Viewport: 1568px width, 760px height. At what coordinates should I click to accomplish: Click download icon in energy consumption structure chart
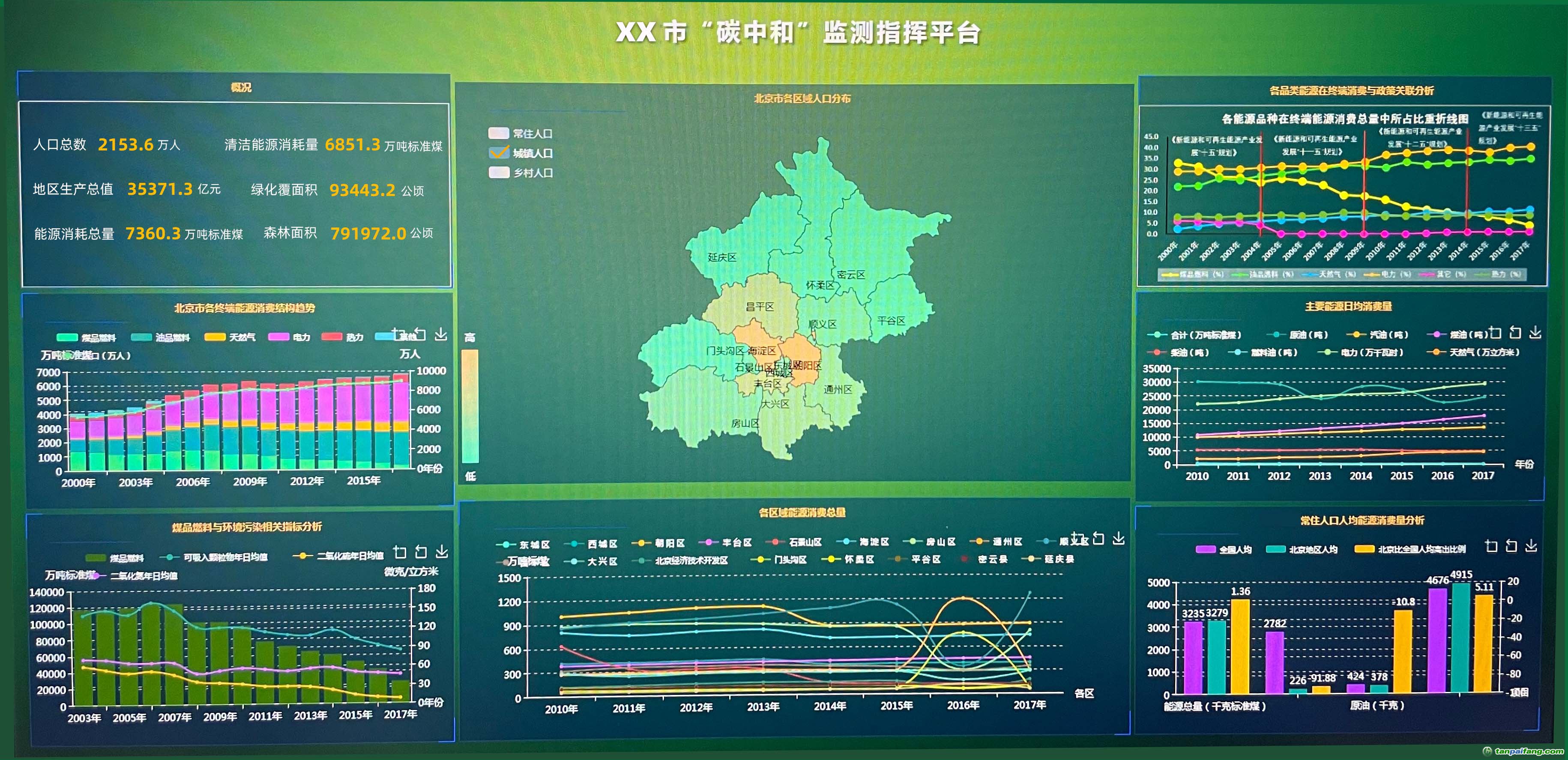coord(441,335)
